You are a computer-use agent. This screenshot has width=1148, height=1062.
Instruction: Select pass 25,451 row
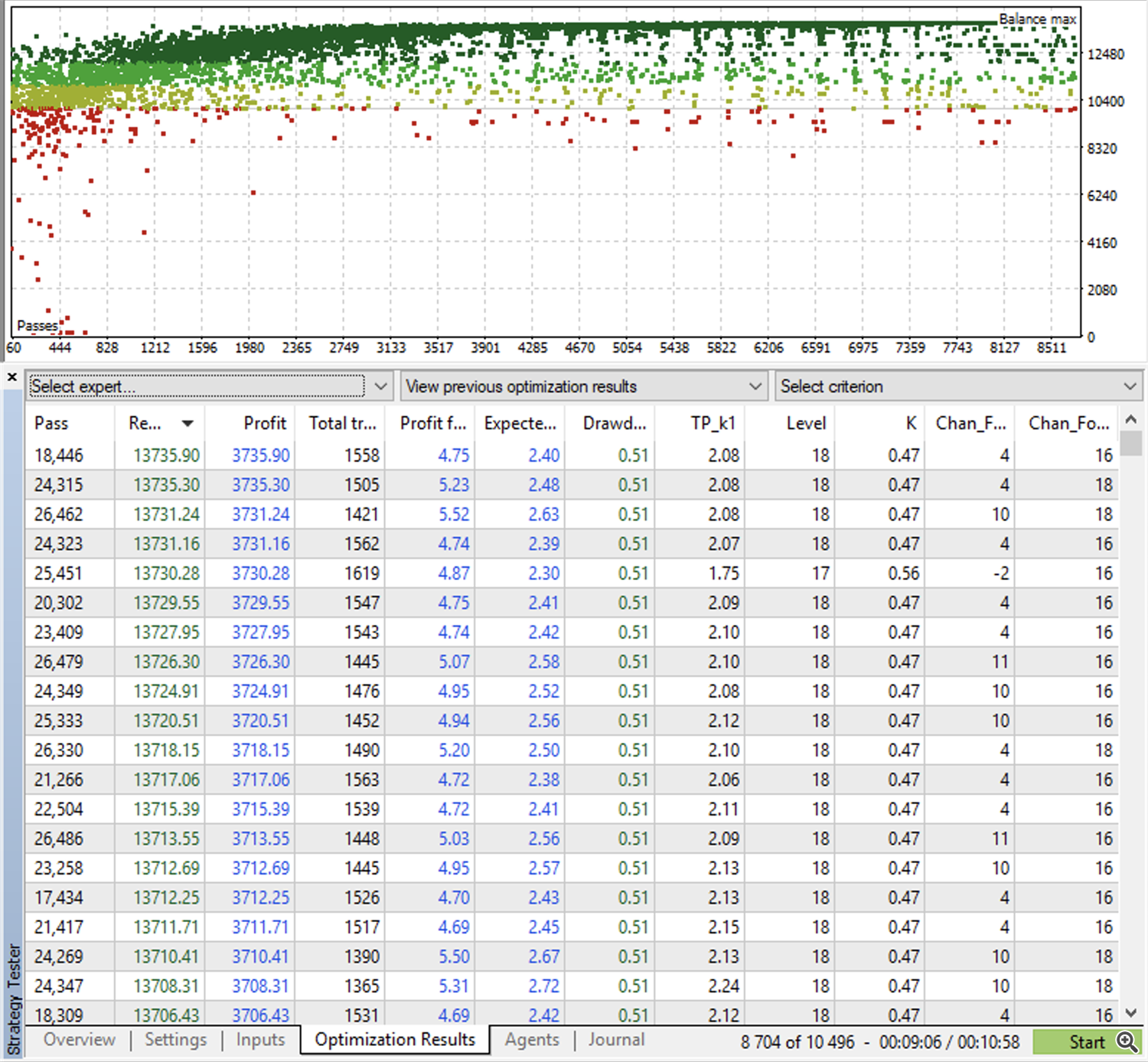pyautogui.click(x=572, y=573)
